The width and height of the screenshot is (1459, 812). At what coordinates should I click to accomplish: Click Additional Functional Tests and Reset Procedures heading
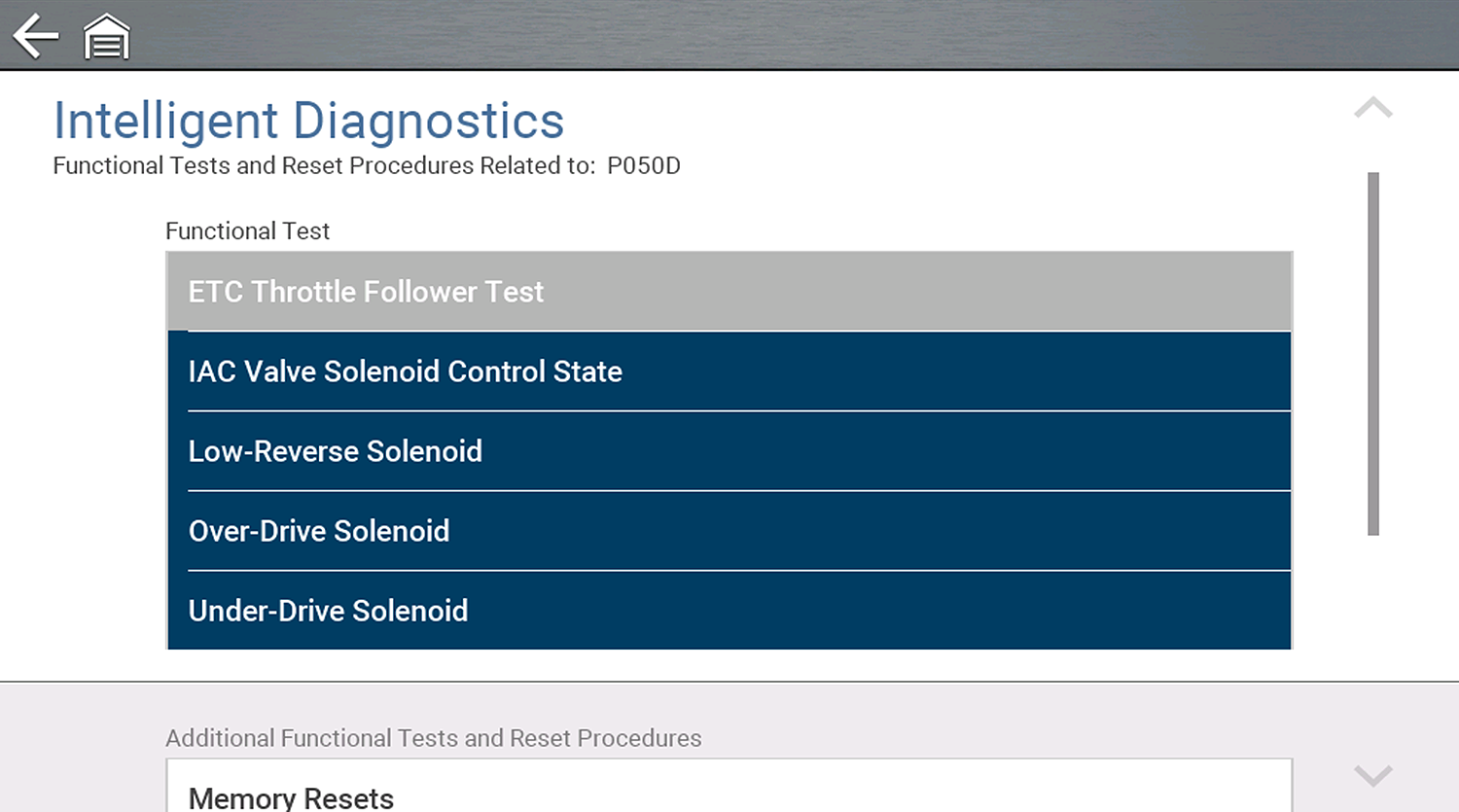(433, 738)
